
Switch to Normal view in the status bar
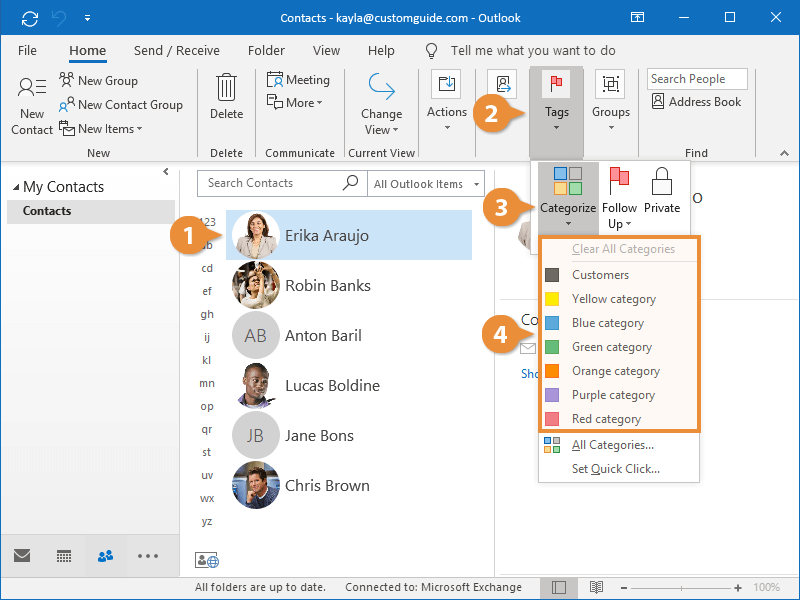pos(559,587)
